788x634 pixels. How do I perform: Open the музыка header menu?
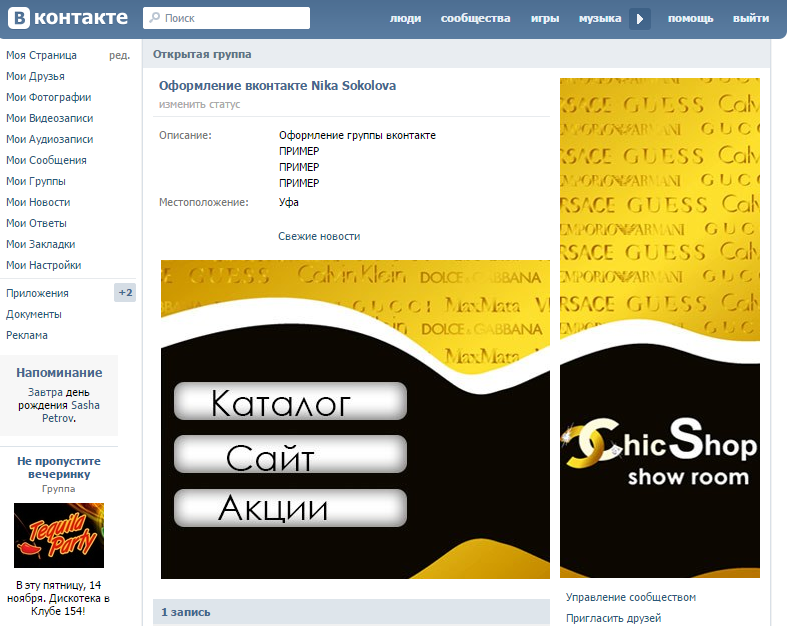[x=600, y=19]
